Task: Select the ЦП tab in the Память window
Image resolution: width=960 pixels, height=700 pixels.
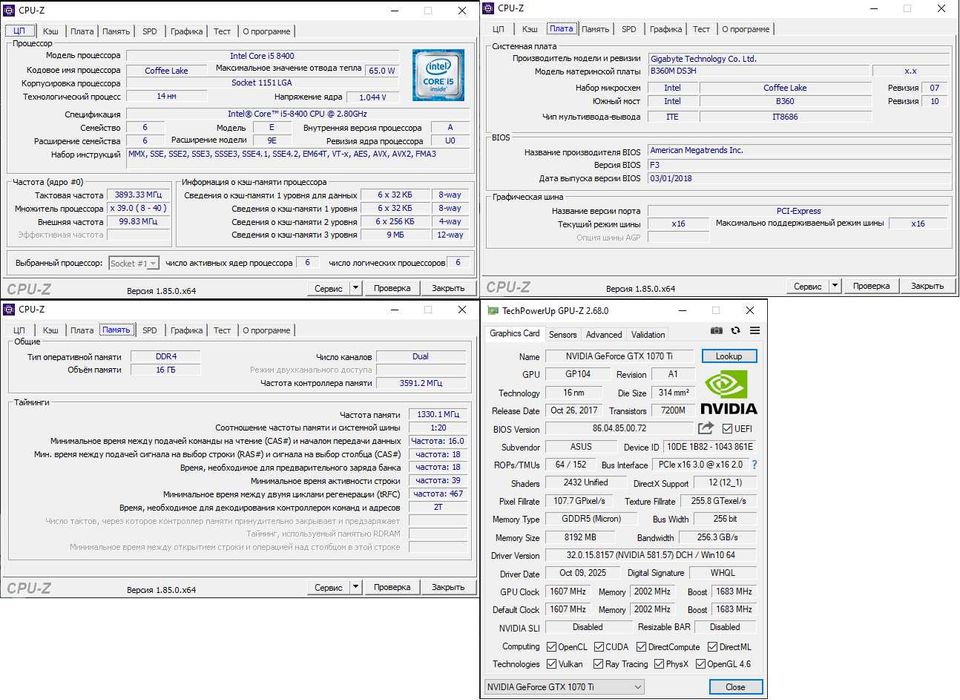Action: tap(19, 330)
